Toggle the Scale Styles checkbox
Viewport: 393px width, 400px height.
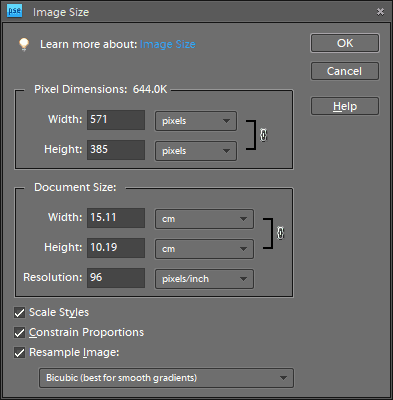[x=19, y=313]
